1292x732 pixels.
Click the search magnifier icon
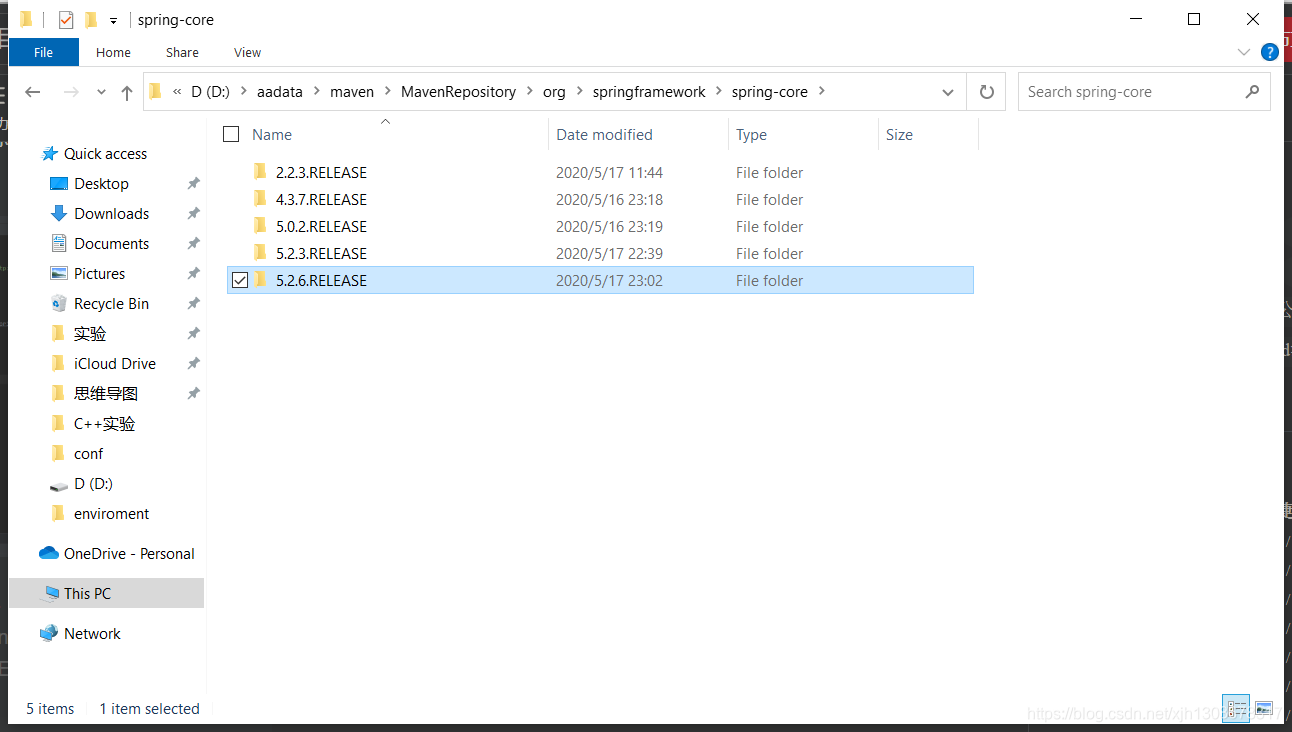tap(1252, 92)
